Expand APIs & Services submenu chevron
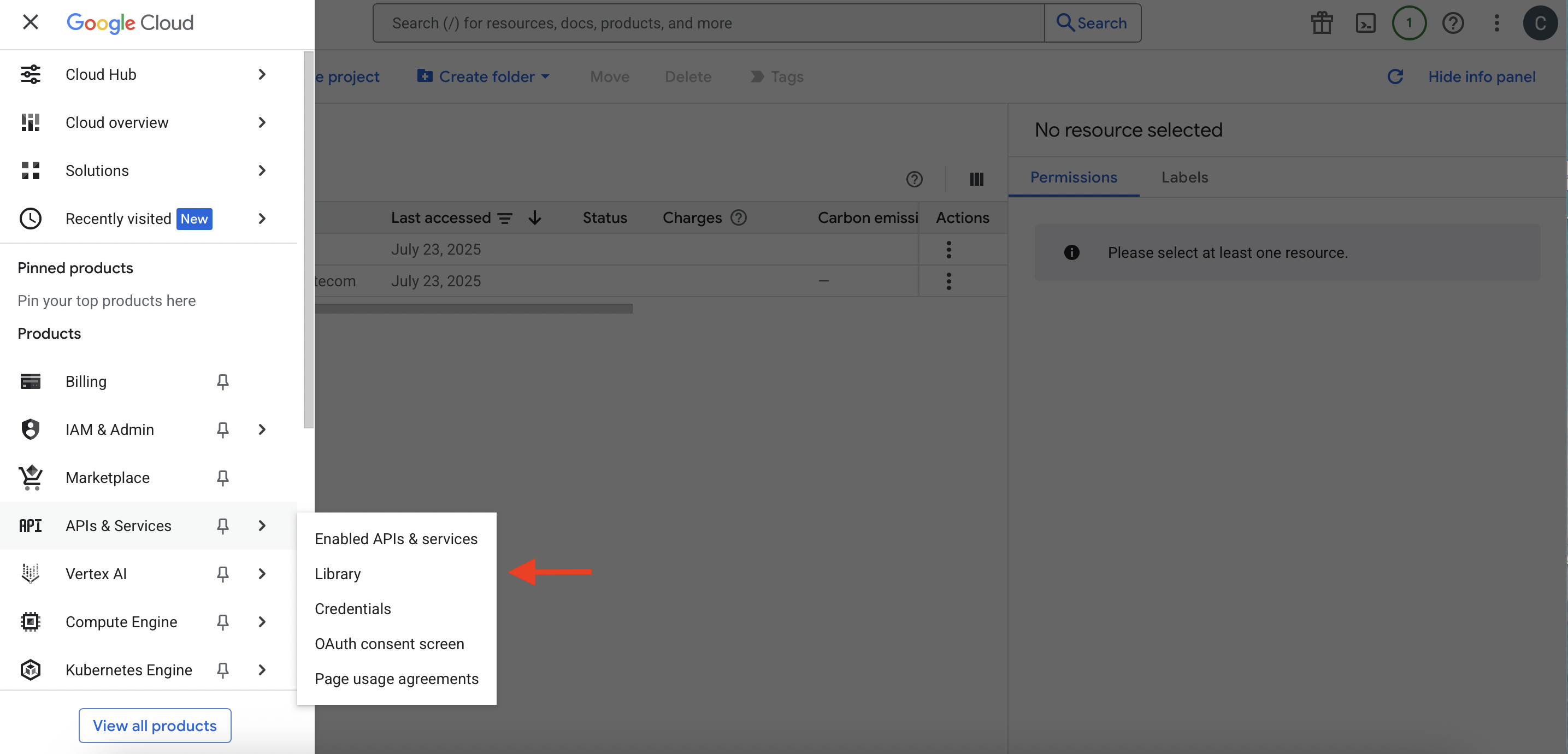The width and height of the screenshot is (1568, 754). (262, 526)
